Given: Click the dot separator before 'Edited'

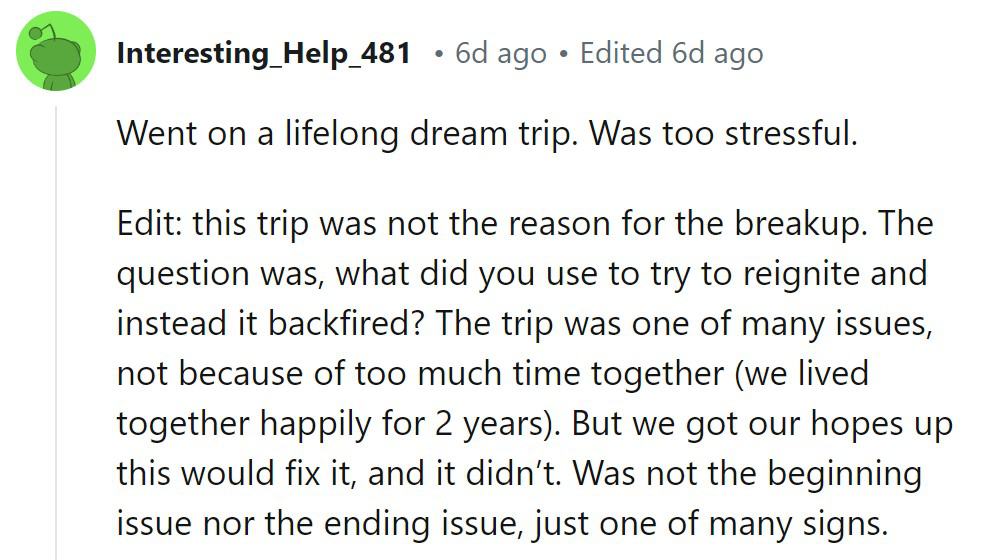Looking at the screenshot, I should pos(563,55).
